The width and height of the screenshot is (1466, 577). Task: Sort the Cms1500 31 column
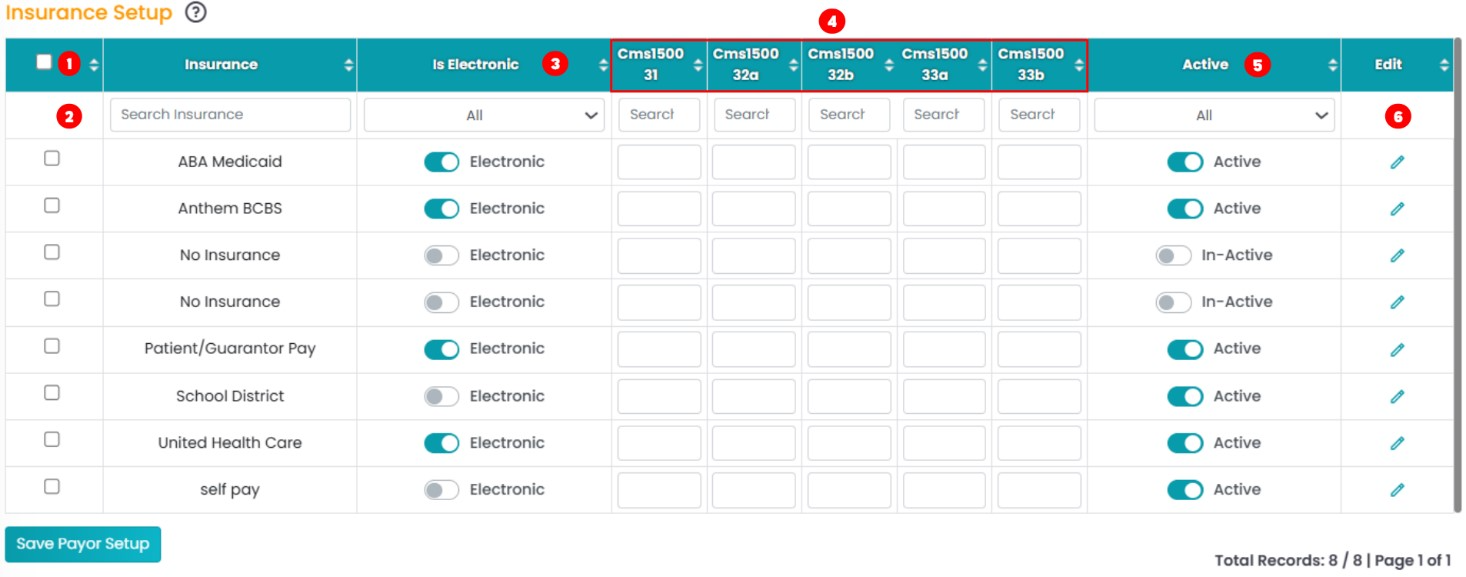click(698, 65)
